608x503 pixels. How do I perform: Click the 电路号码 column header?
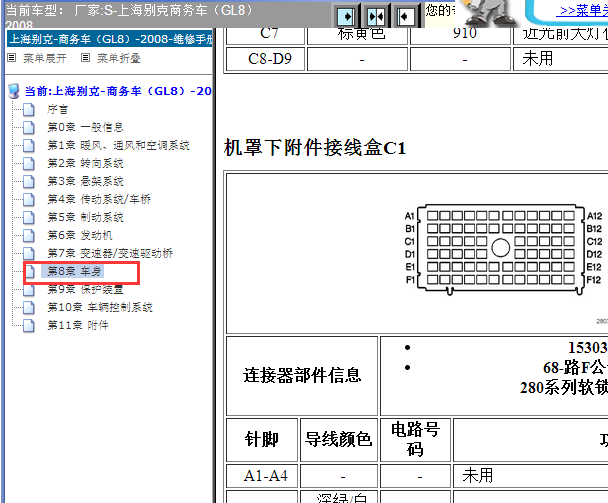(415, 440)
